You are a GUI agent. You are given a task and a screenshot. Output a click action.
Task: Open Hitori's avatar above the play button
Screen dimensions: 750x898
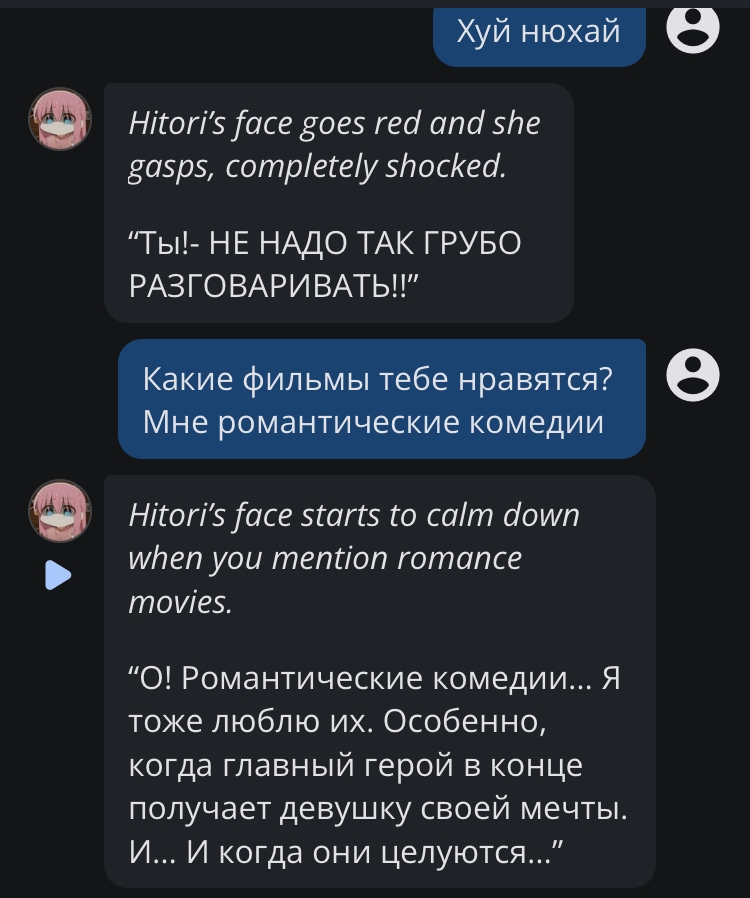(x=60, y=511)
